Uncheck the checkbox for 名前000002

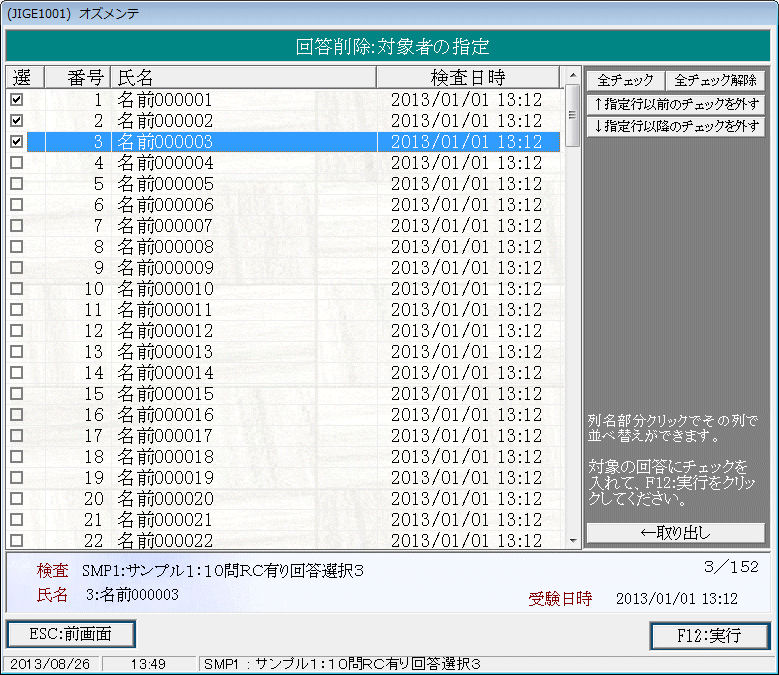point(16,121)
